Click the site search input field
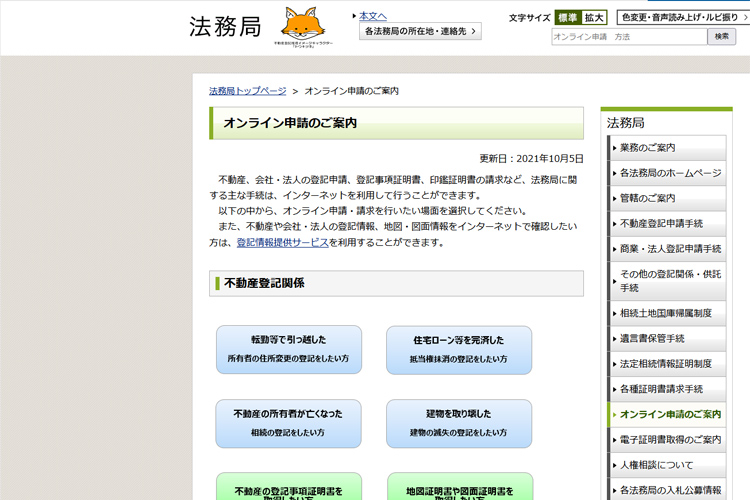The width and height of the screenshot is (750, 500). (x=629, y=37)
